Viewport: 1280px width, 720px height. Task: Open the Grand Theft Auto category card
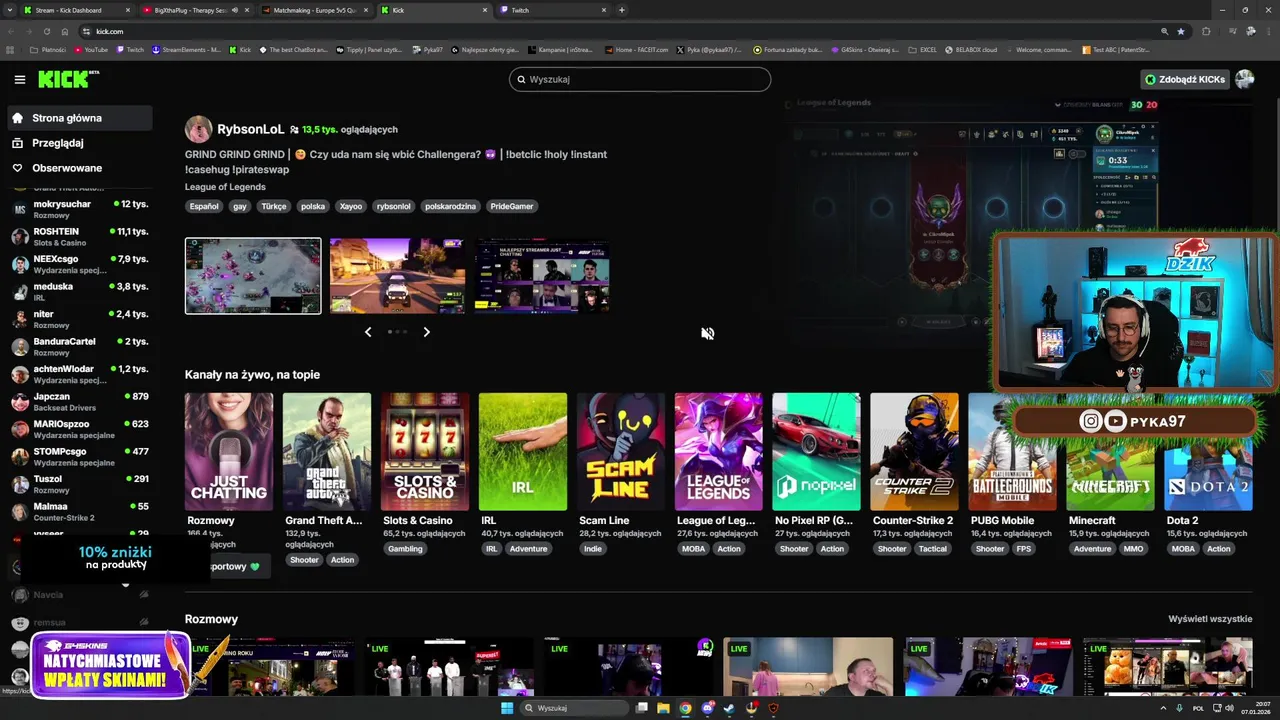coord(327,451)
